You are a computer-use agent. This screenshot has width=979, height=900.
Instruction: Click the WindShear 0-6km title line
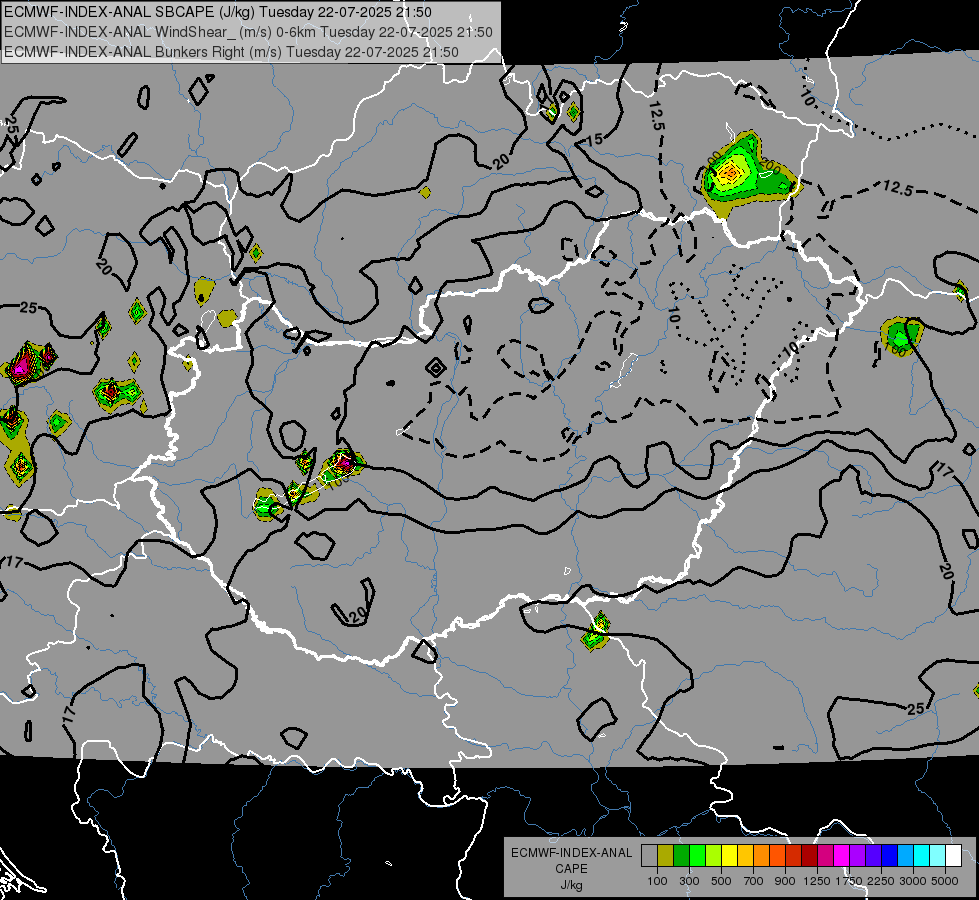click(x=248, y=32)
